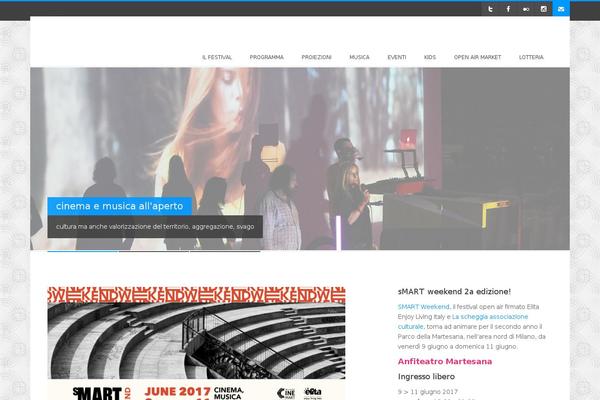The image size is (600, 400).
Task: Navigate to OPEN AIR MARKET
Action: (x=477, y=57)
